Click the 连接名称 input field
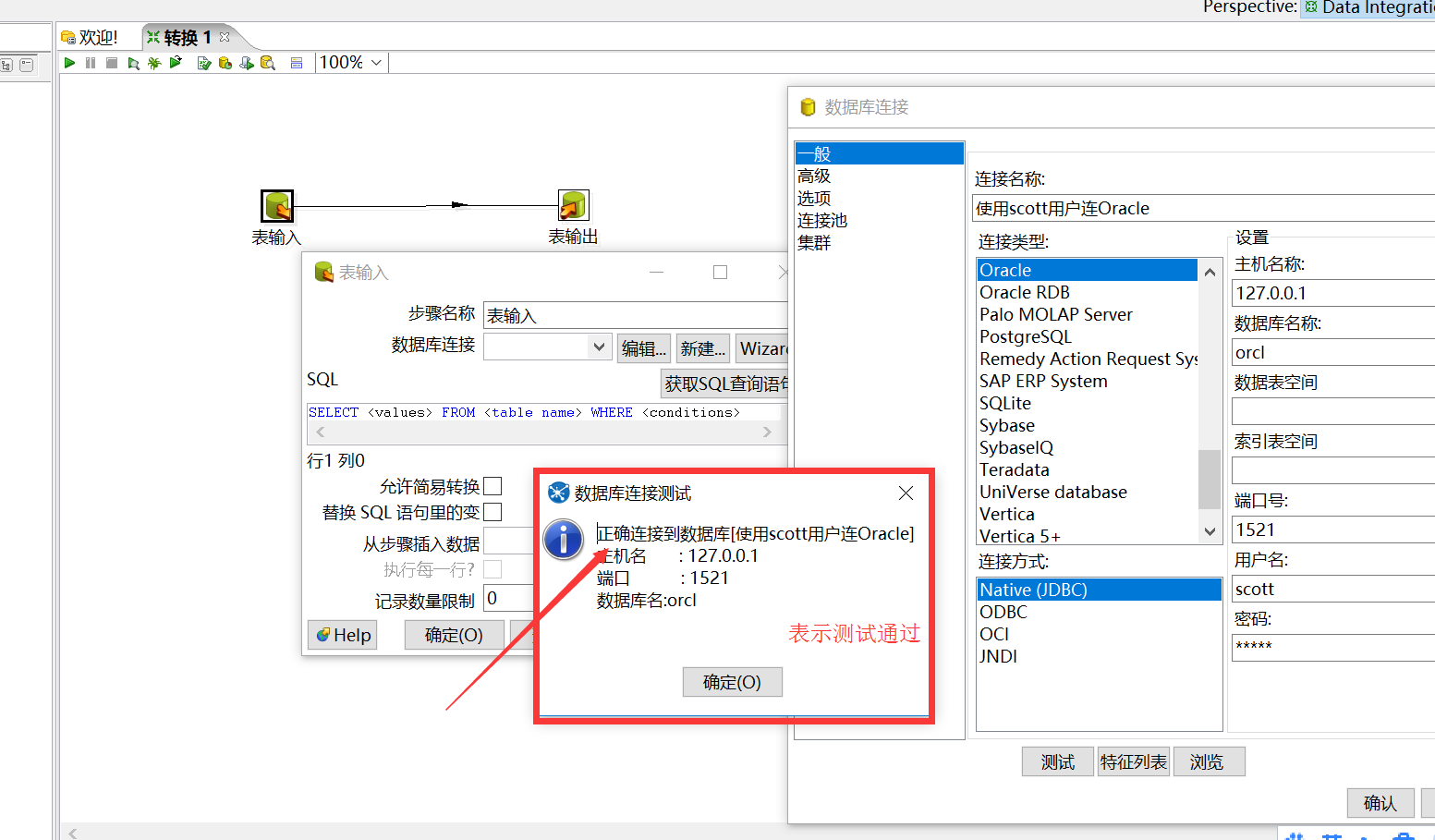The image size is (1435, 840). coord(1204,208)
